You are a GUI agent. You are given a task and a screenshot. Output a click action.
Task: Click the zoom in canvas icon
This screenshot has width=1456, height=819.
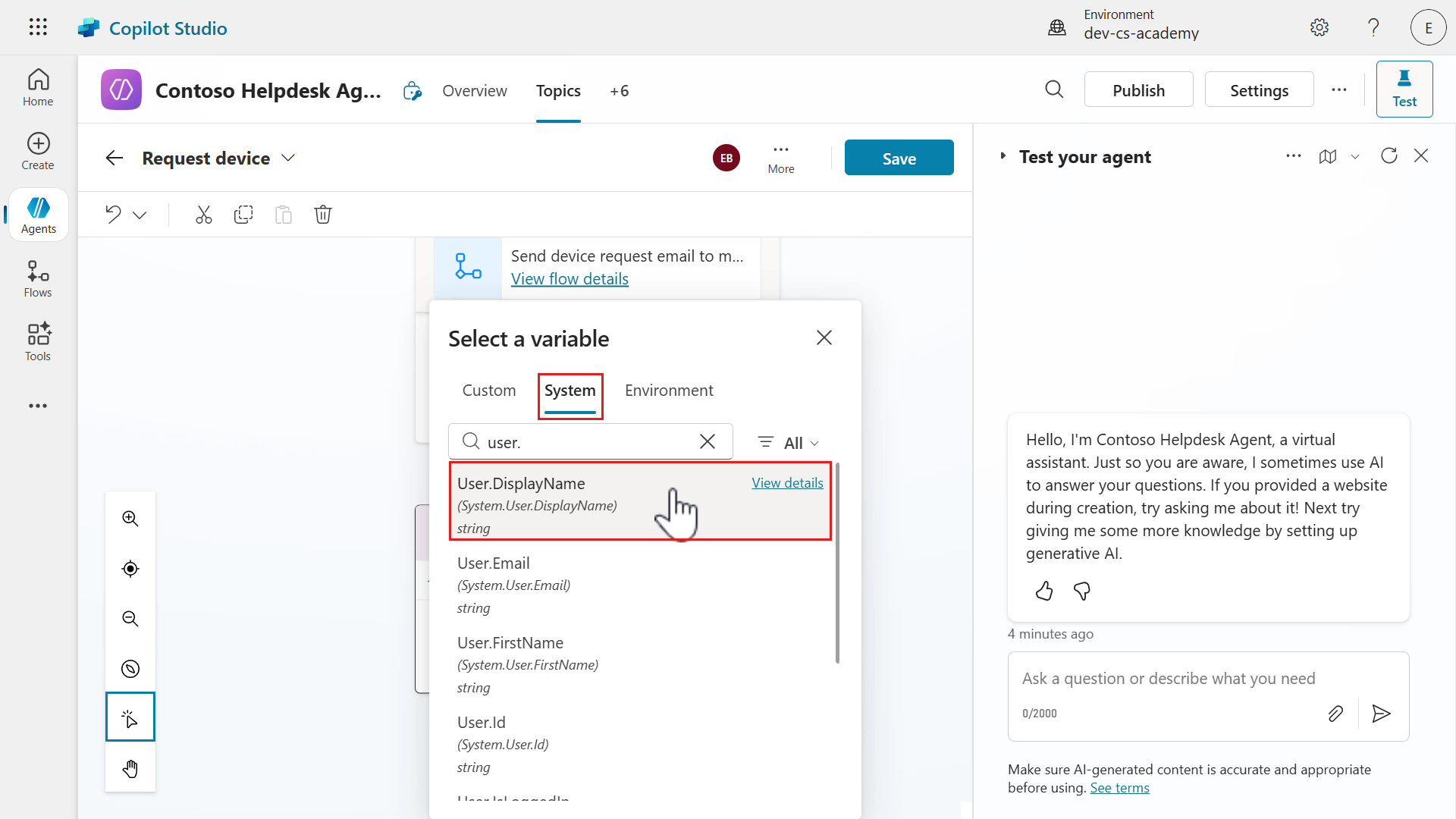pos(130,519)
